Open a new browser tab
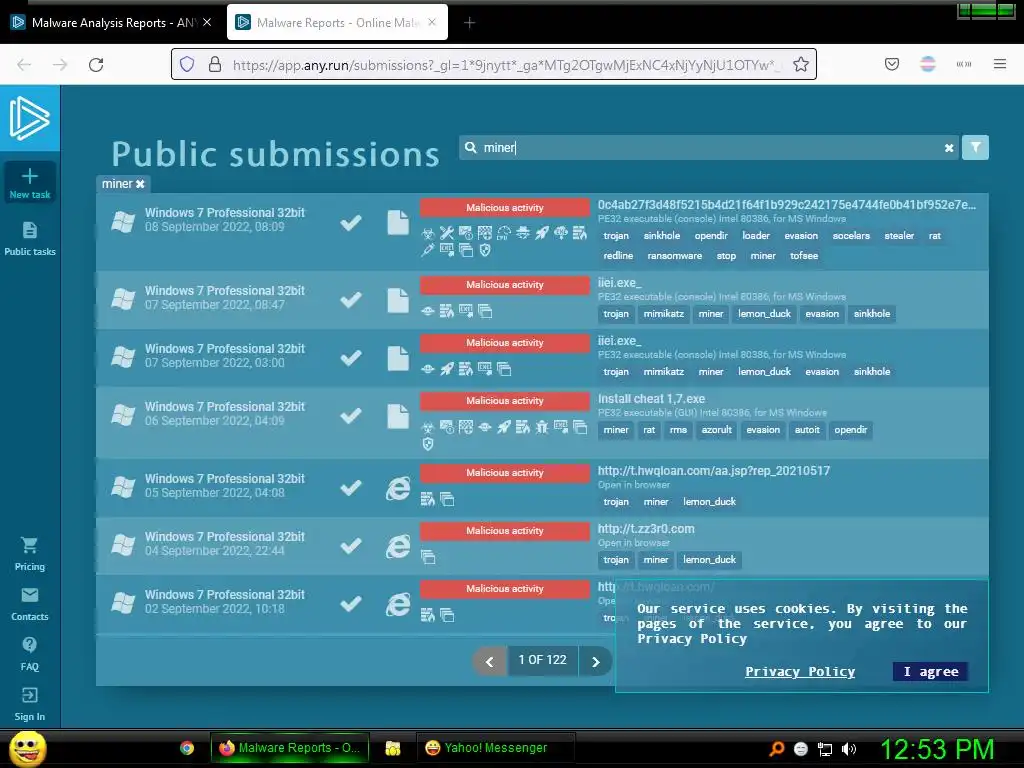The image size is (1024, 768). point(469,23)
